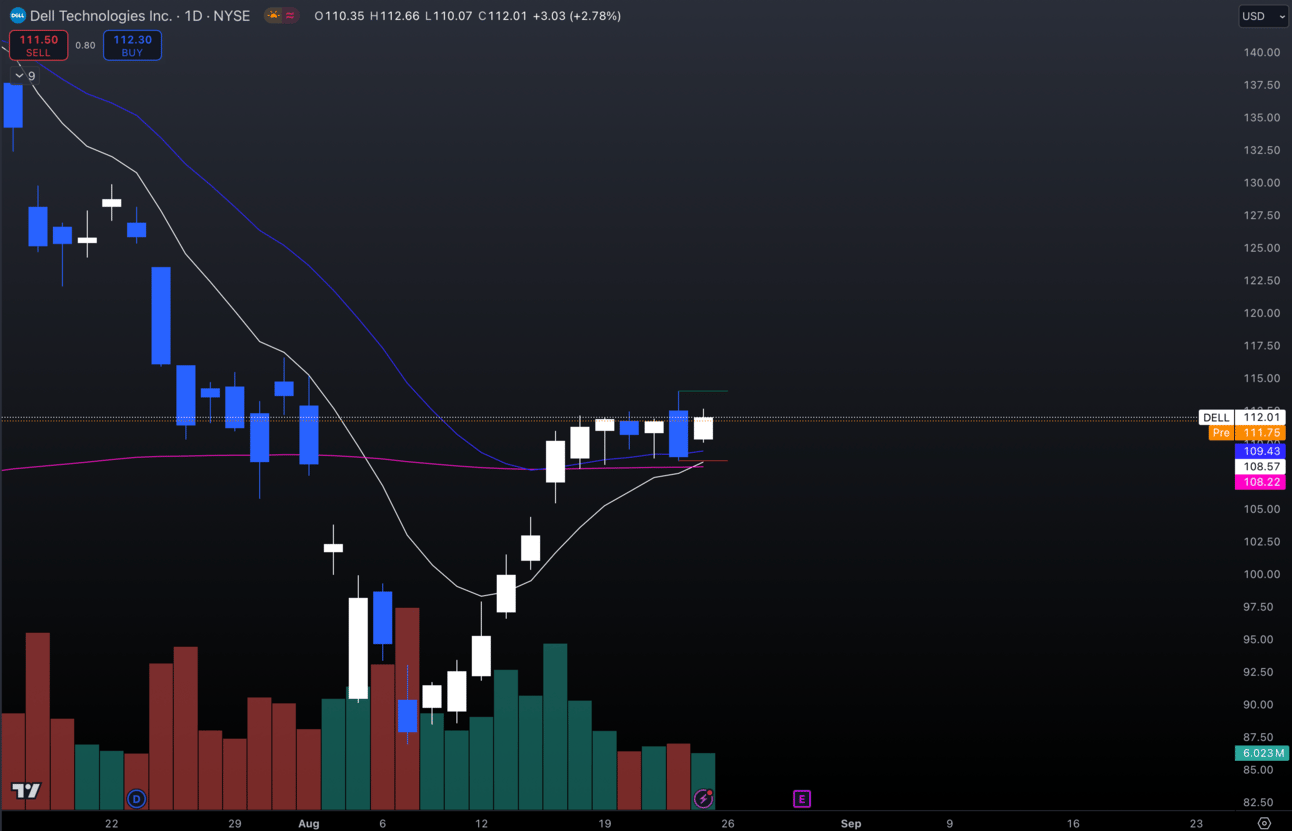The width and height of the screenshot is (1292, 831).
Task: Click the blue D dividend marker
Action: pyautogui.click(x=137, y=799)
